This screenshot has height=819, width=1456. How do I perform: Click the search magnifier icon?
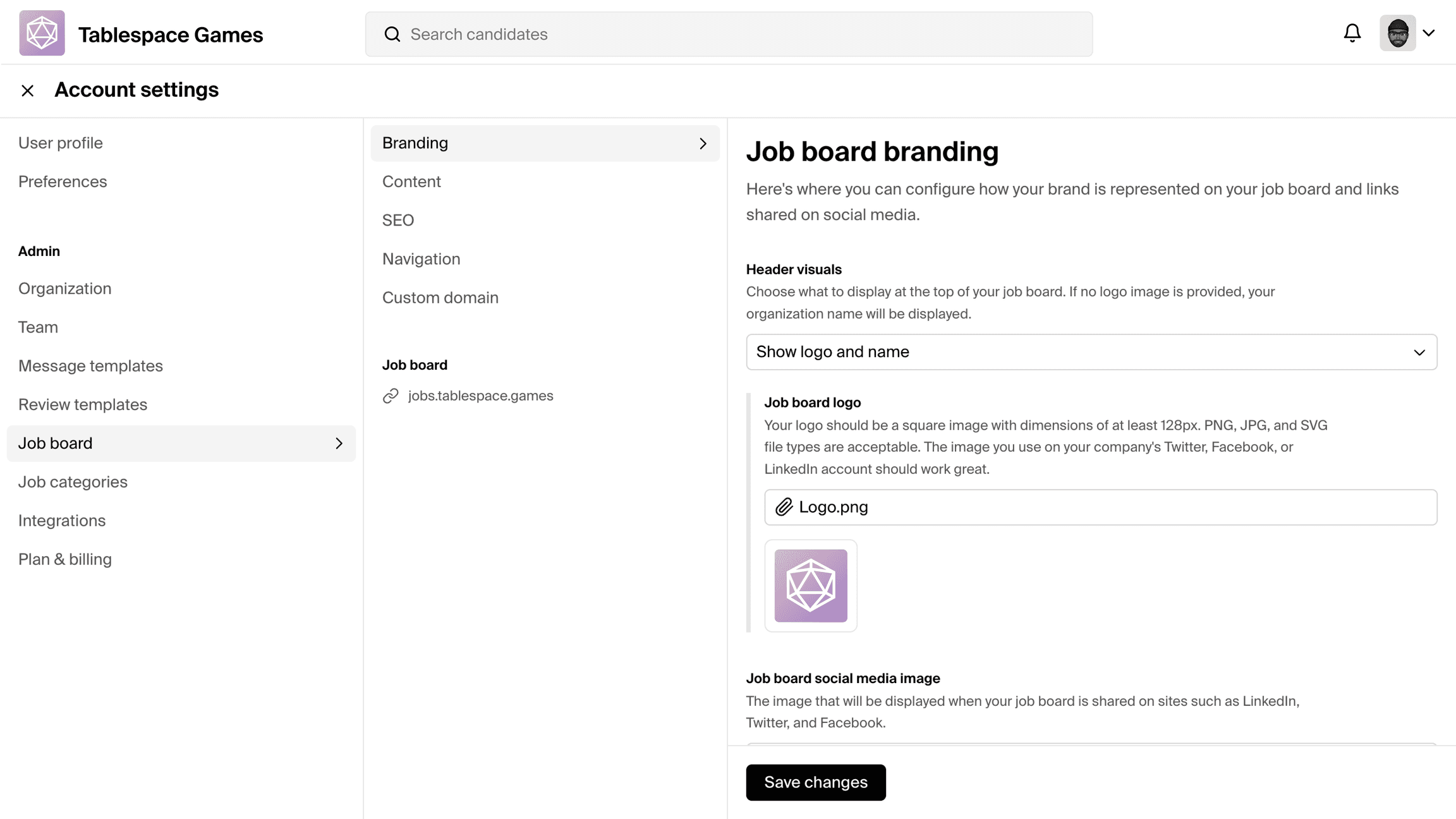click(x=392, y=34)
